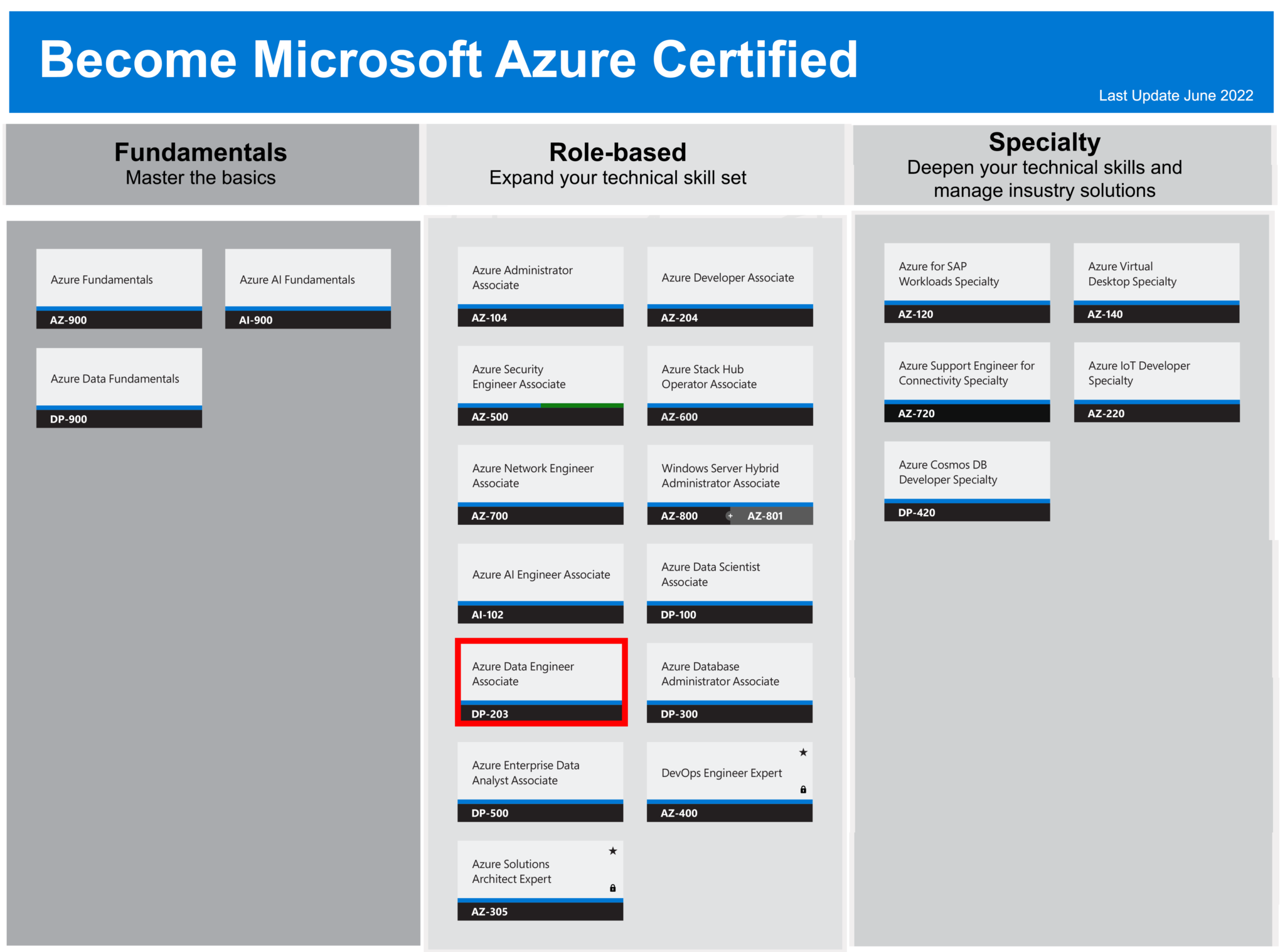Open Azure Security Engineer Associate card
The image size is (1285, 952).
coord(540,386)
